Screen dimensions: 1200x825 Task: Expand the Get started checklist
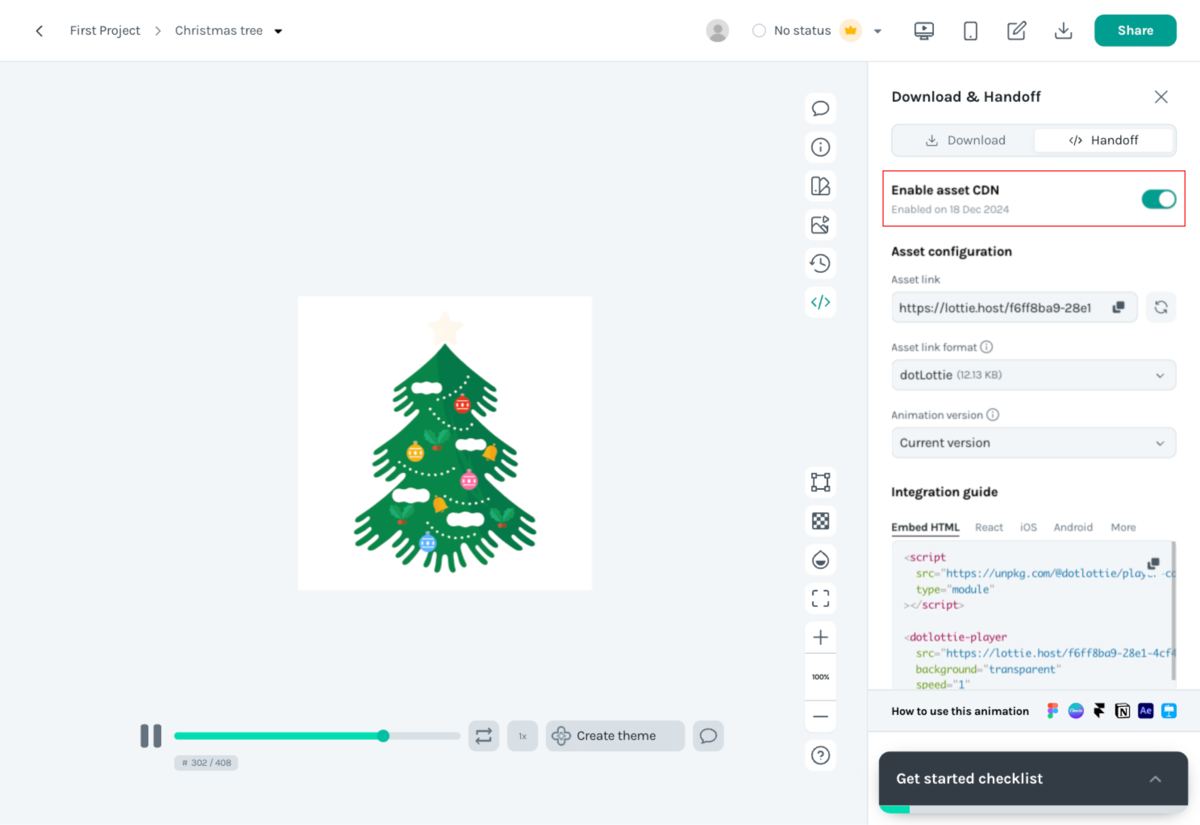[x=1155, y=779]
